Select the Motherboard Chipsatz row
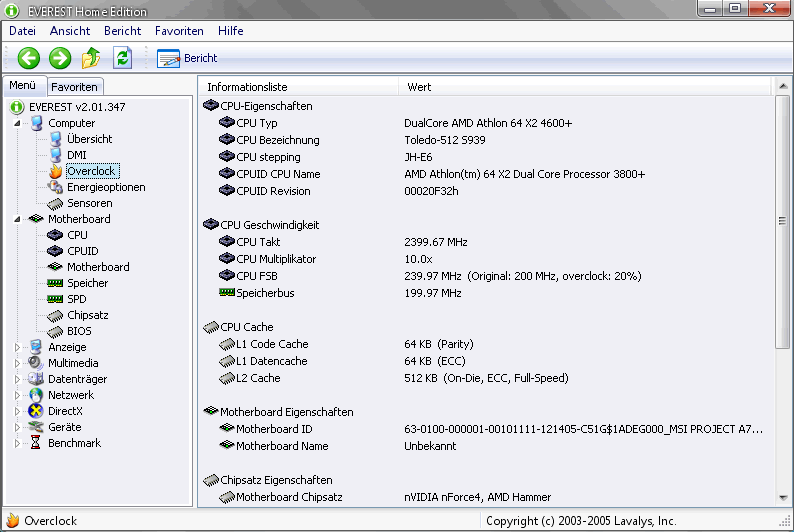This screenshot has height=532, width=794. coord(486,497)
